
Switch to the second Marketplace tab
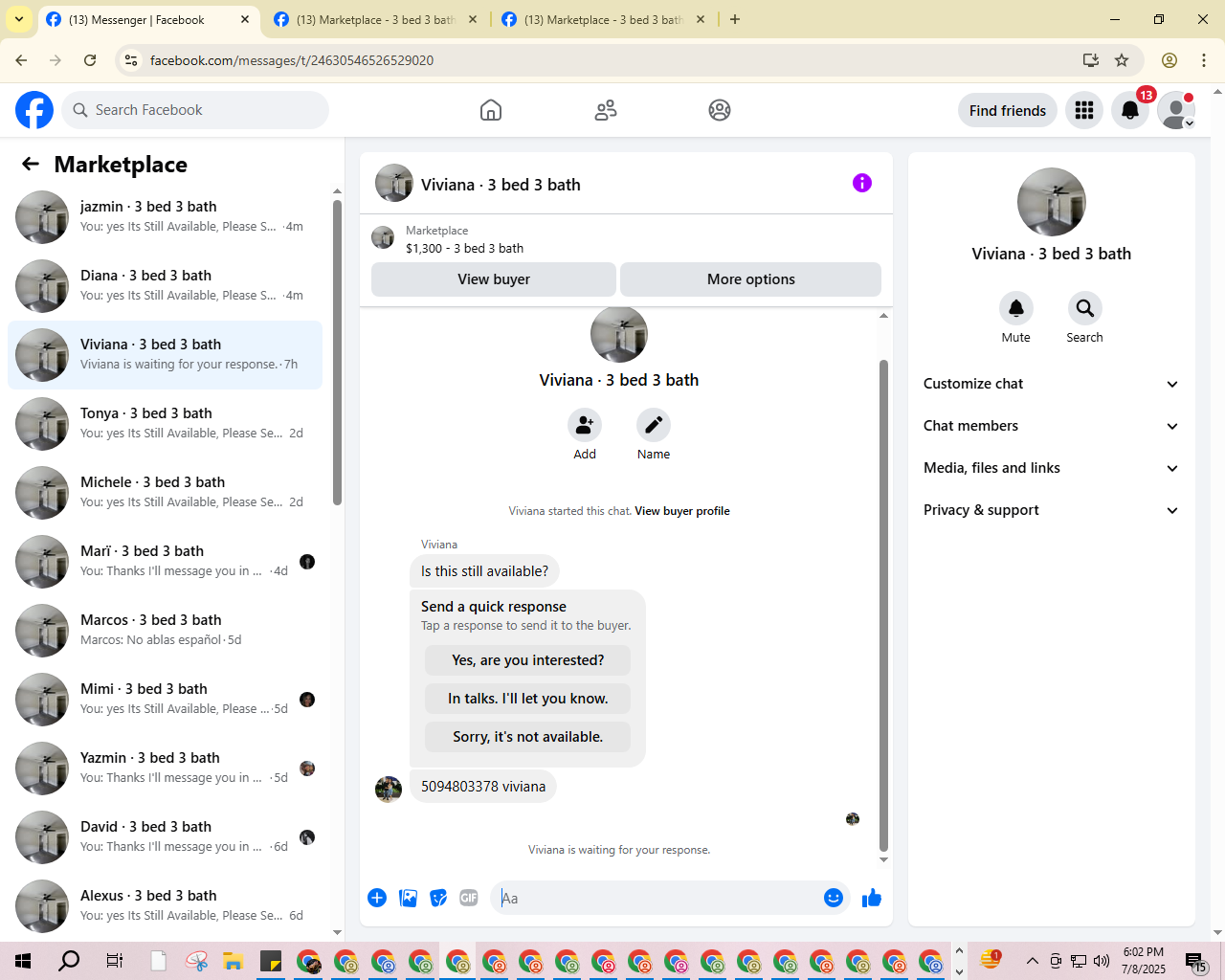point(375,19)
